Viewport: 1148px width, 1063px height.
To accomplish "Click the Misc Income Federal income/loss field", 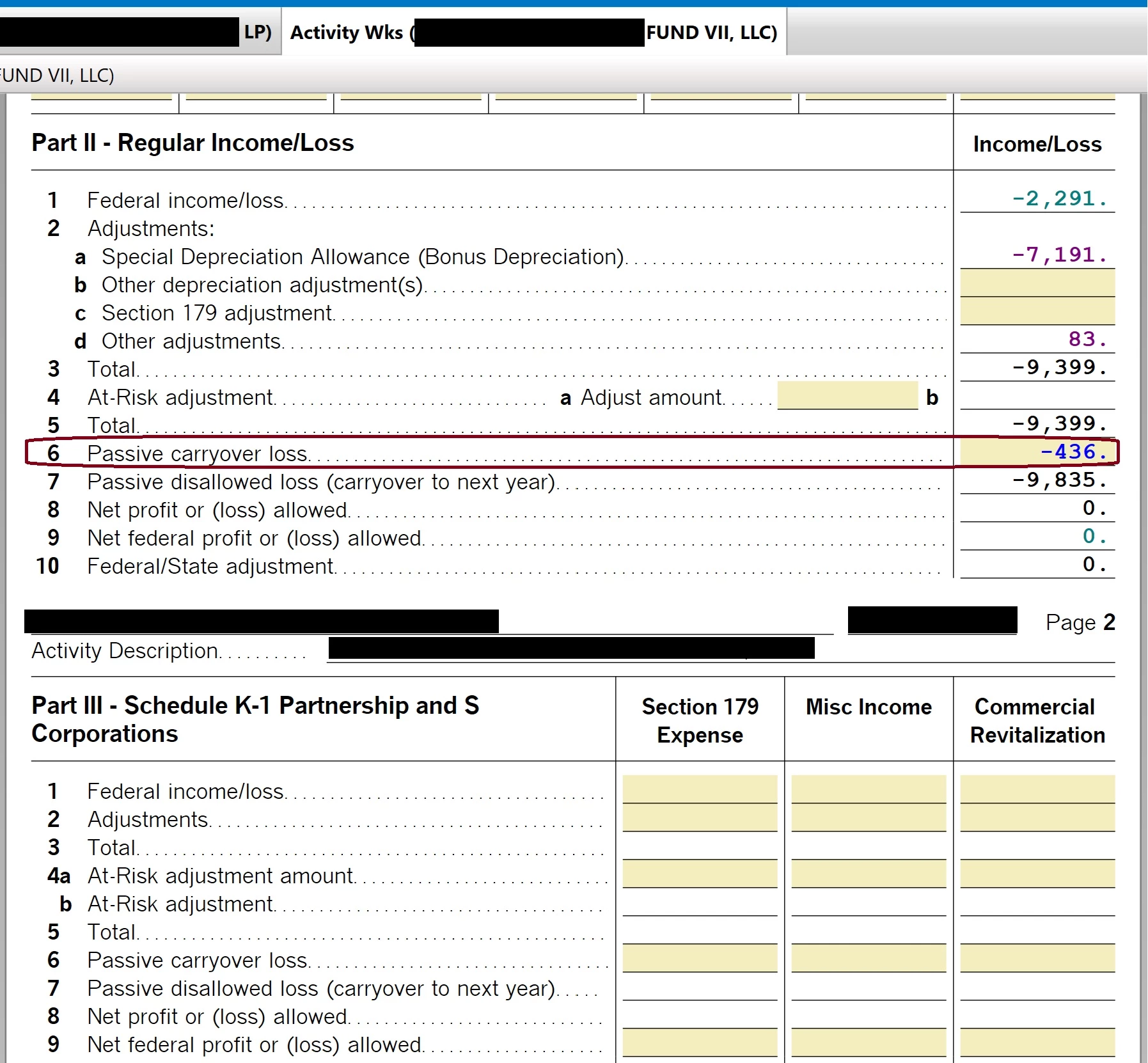I will [x=869, y=789].
